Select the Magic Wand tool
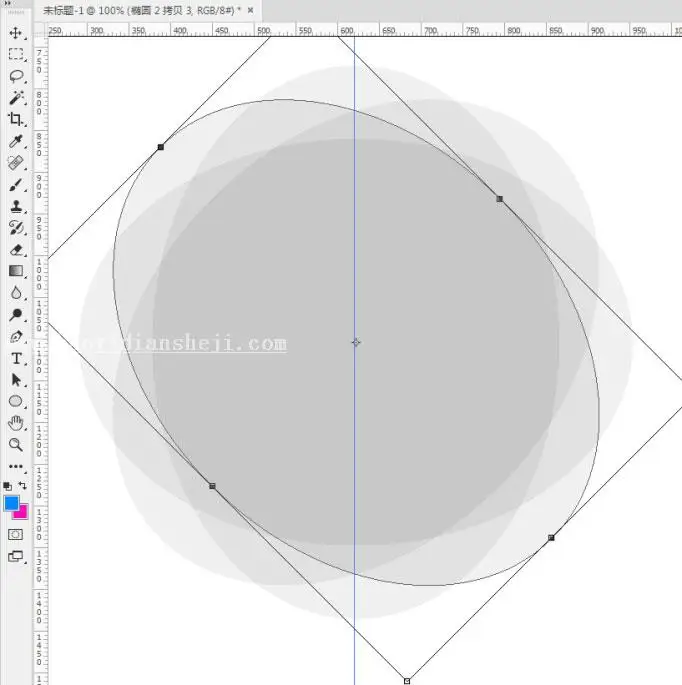 (x=16, y=97)
